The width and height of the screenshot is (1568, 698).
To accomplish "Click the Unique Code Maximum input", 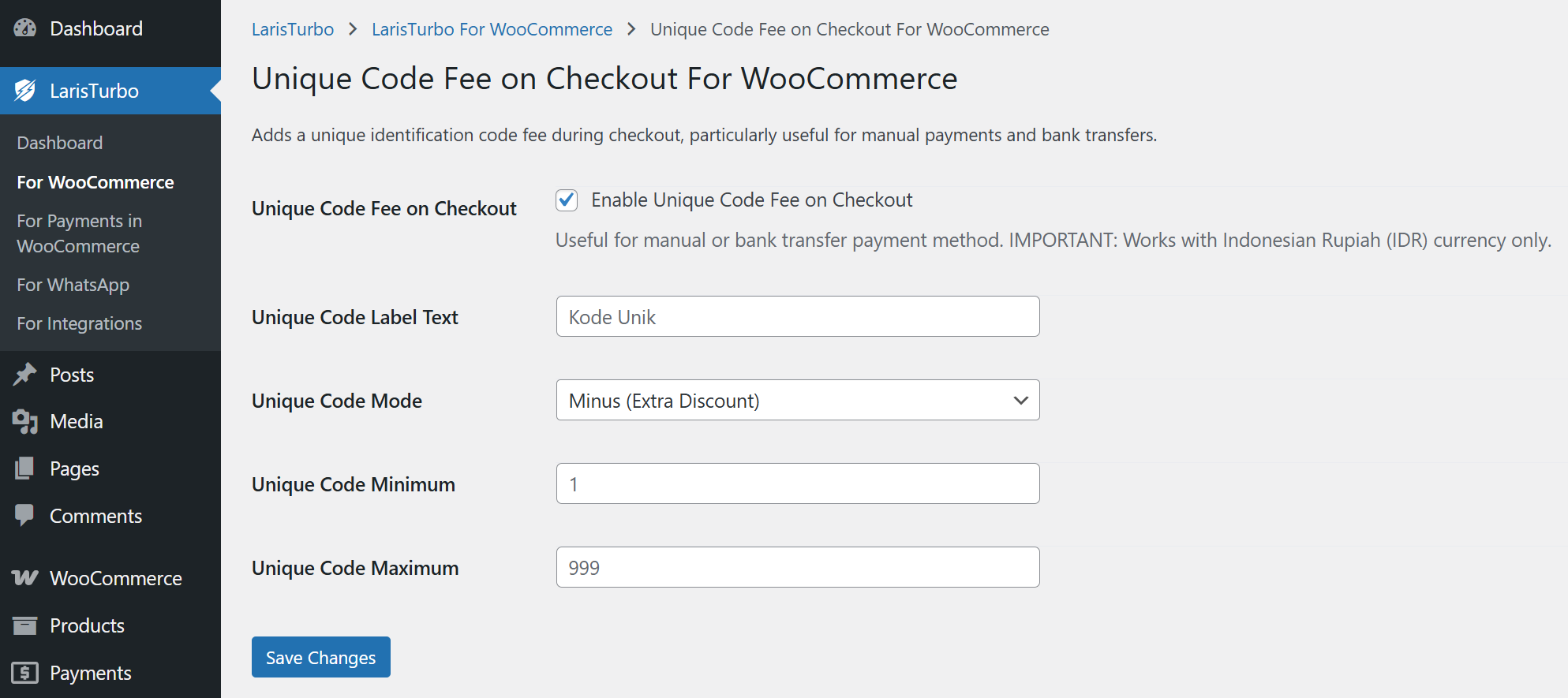I will [797, 568].
